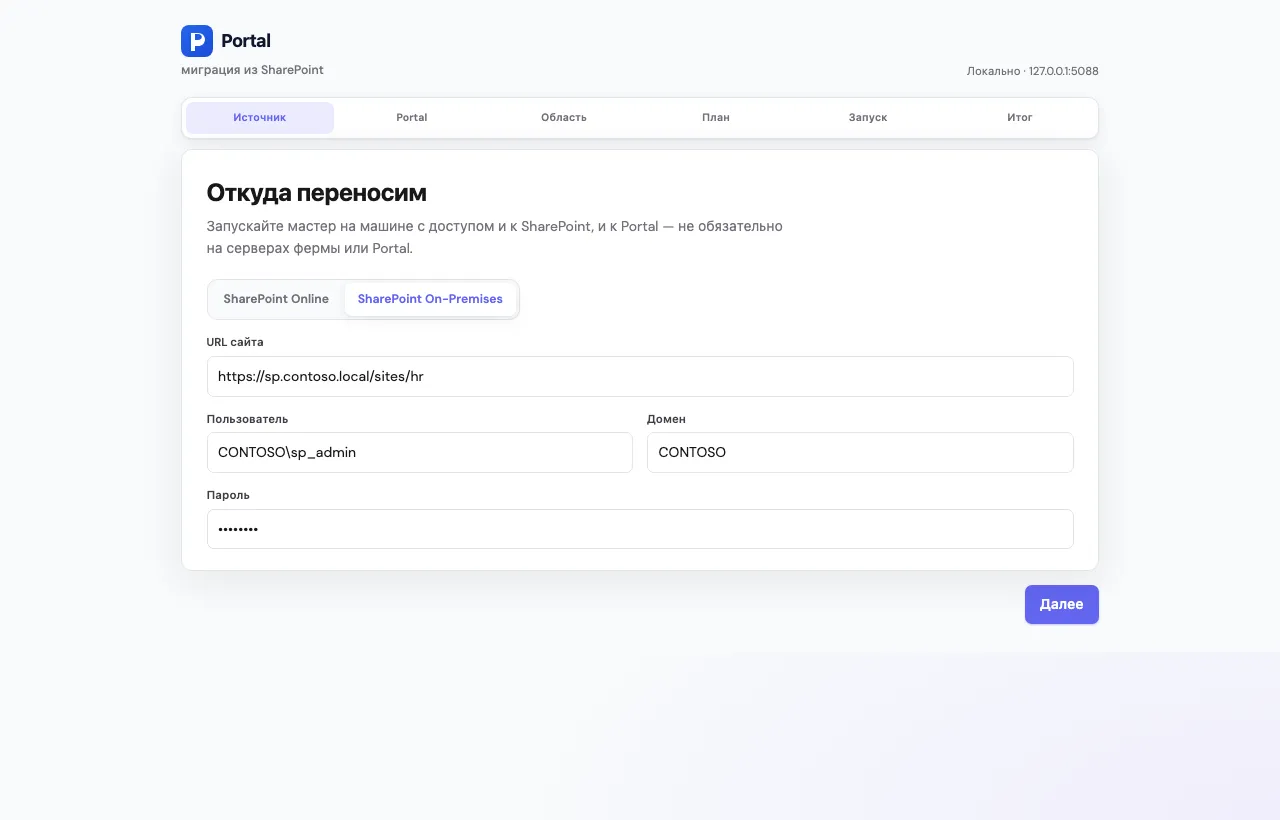Go to the Portal step tab
1280x820 pixels.
click(x=412, y=118)
